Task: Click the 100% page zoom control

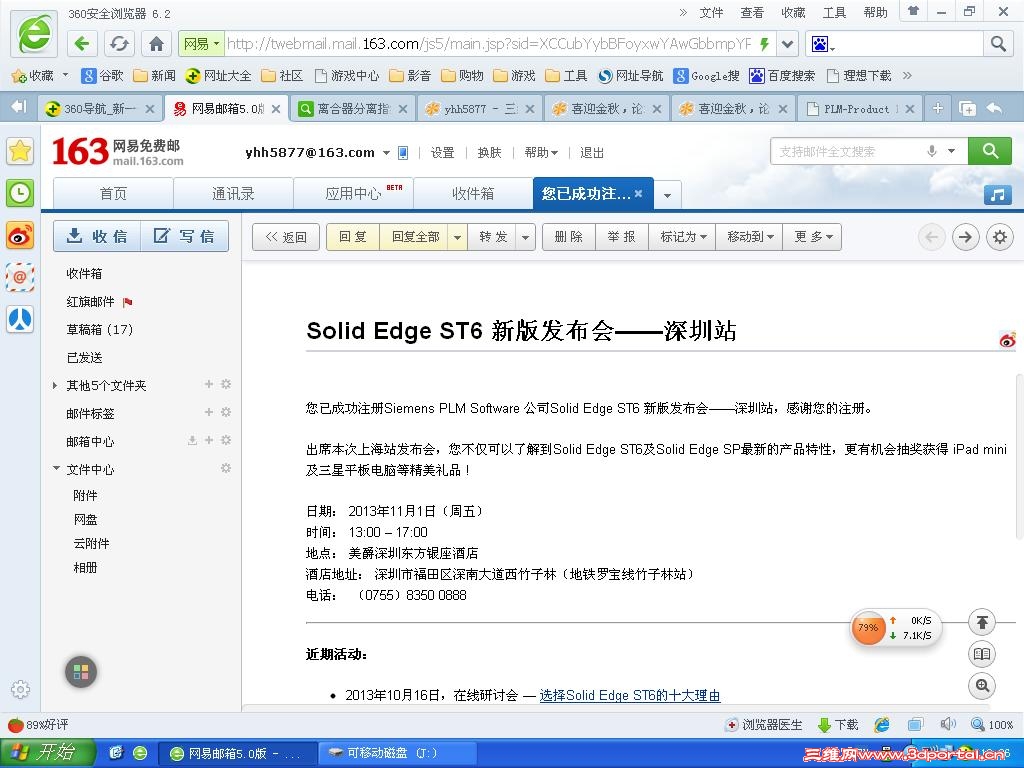Action: (x=992, y=725)
